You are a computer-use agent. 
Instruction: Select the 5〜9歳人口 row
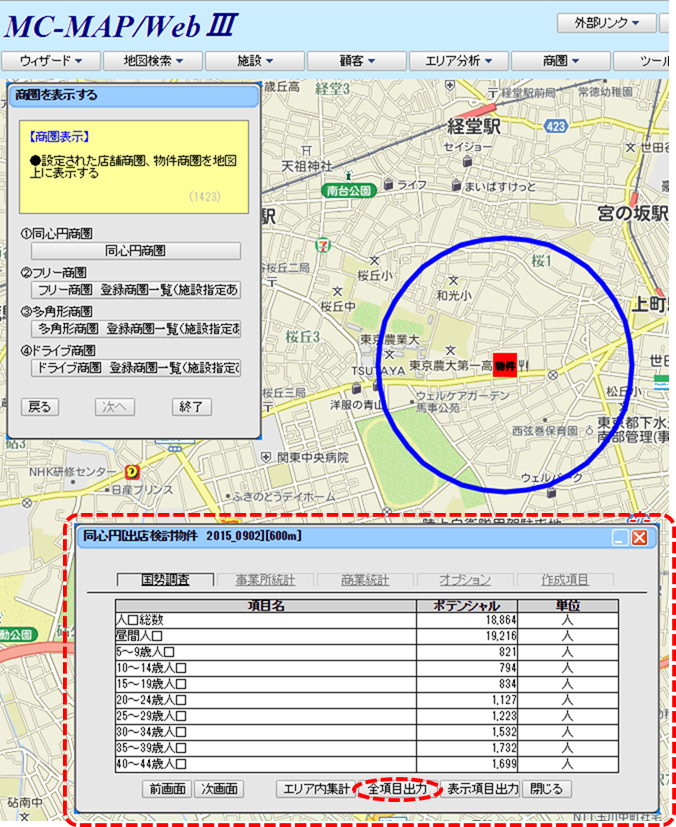point(366,652)
